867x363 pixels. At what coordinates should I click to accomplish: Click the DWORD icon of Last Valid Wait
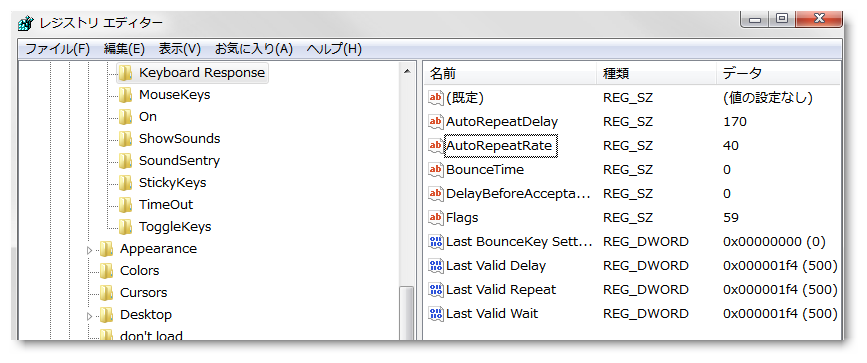pos(436,314)
